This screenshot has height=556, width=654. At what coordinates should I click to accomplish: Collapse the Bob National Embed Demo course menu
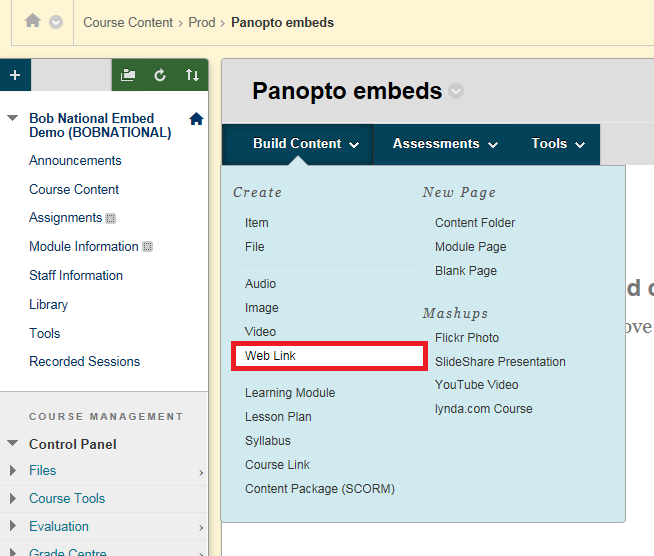tap(13, 118)
